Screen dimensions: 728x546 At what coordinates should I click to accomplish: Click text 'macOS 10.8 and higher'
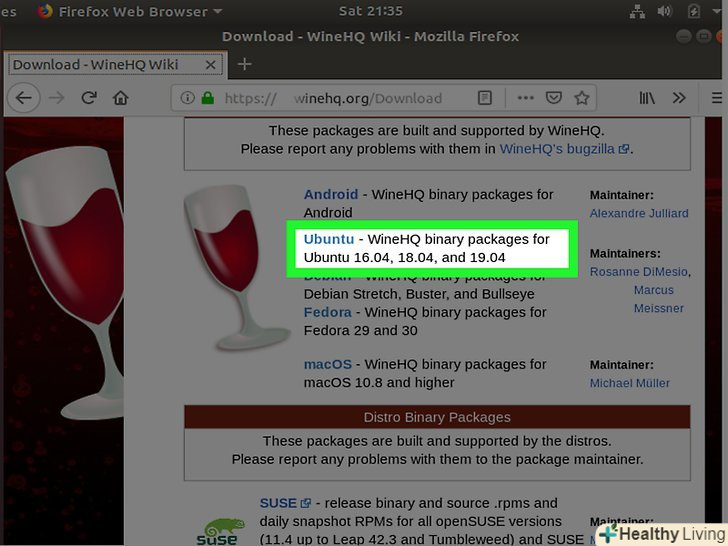(x=379, y=383)
